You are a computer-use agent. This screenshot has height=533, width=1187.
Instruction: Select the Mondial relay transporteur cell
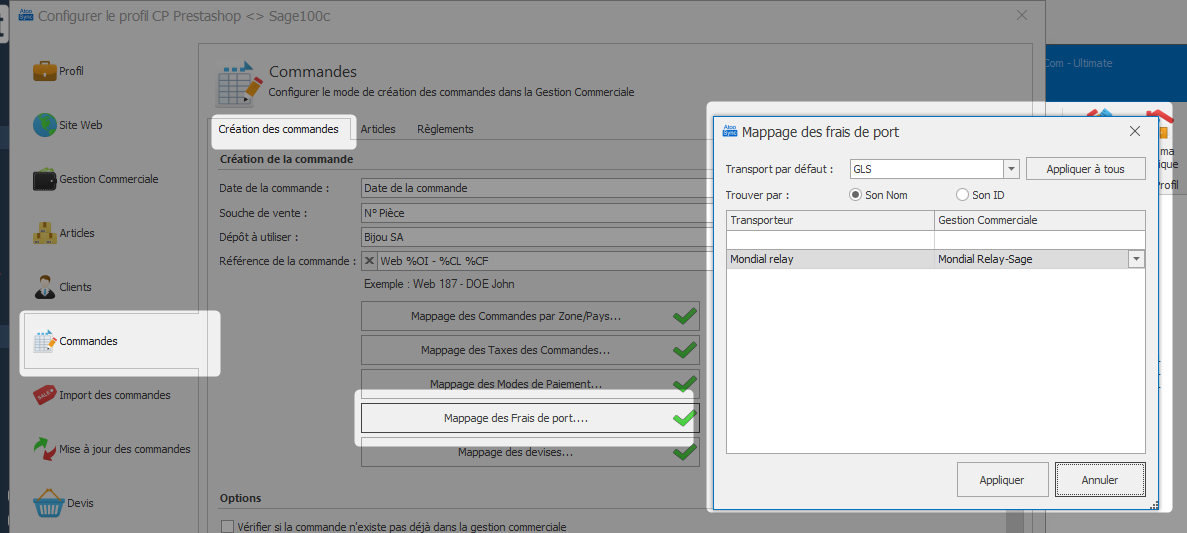(x=830, y=259)
